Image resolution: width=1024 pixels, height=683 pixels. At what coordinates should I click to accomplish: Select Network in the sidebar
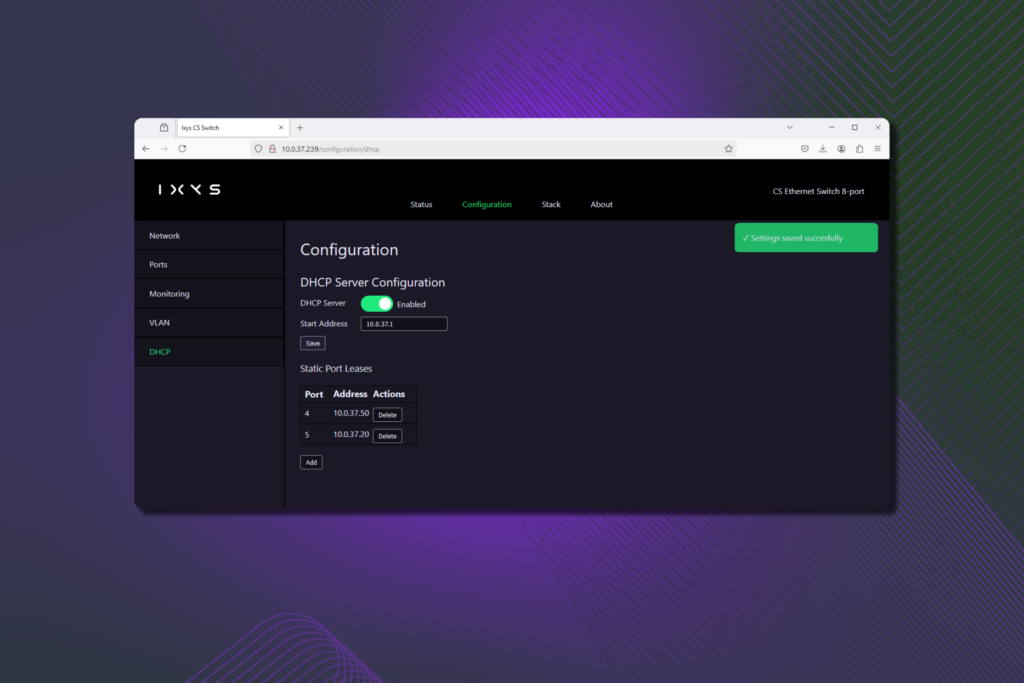click(210, 236)
